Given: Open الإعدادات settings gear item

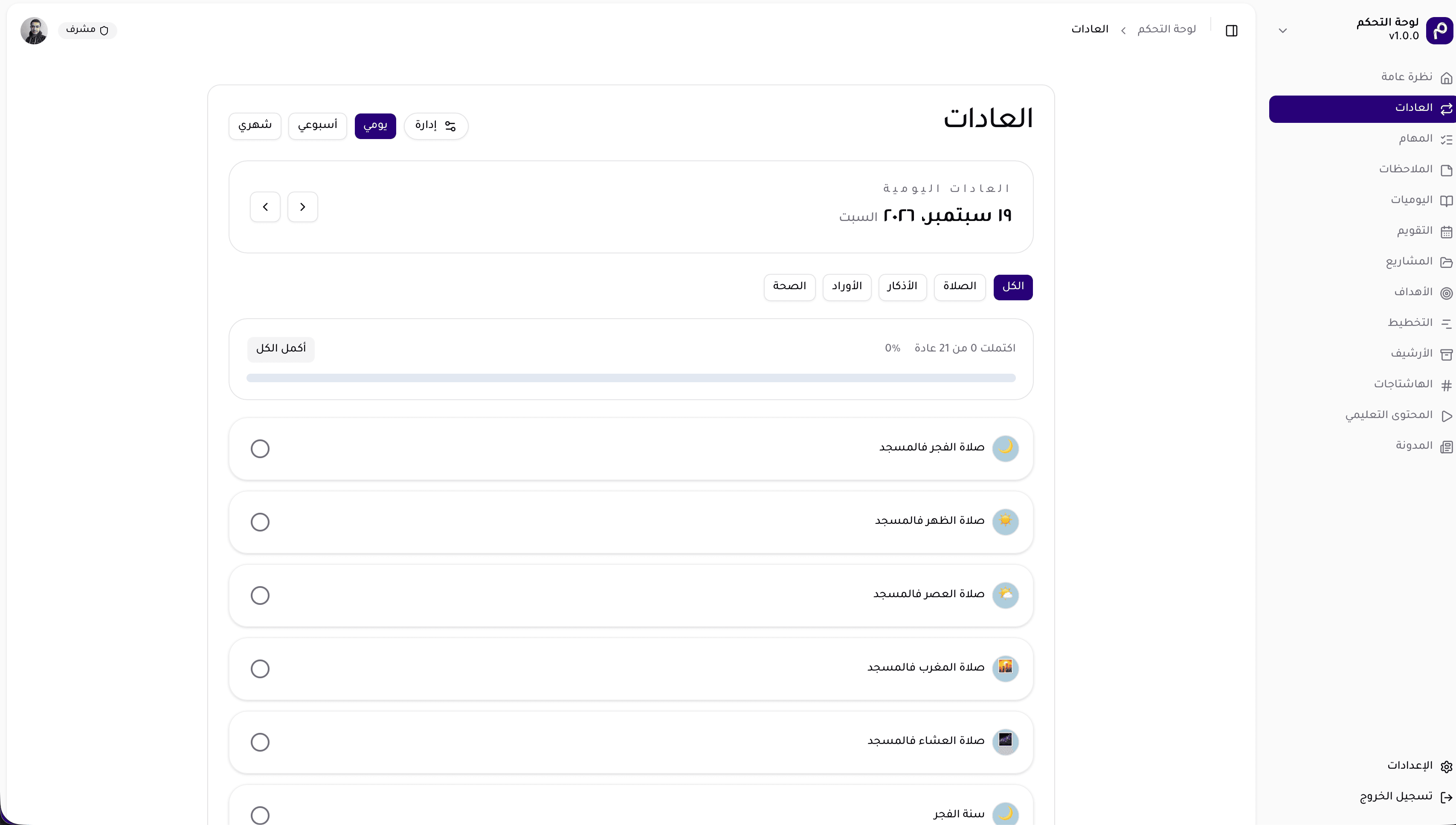Looking at the screenshot, I should pos(1362,766).
